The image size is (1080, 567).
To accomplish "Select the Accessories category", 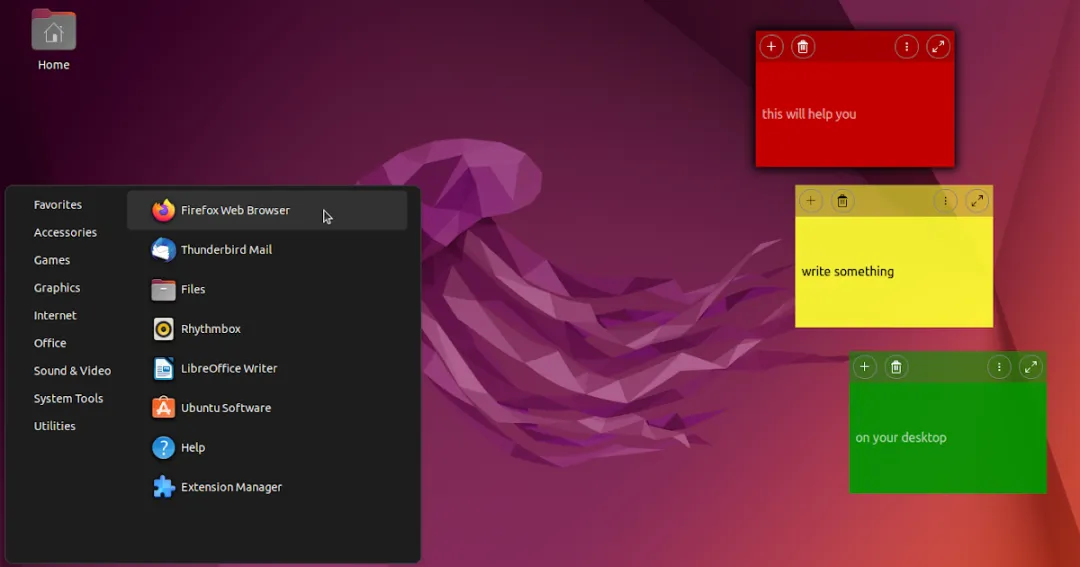I will click(x=65, y=232).
